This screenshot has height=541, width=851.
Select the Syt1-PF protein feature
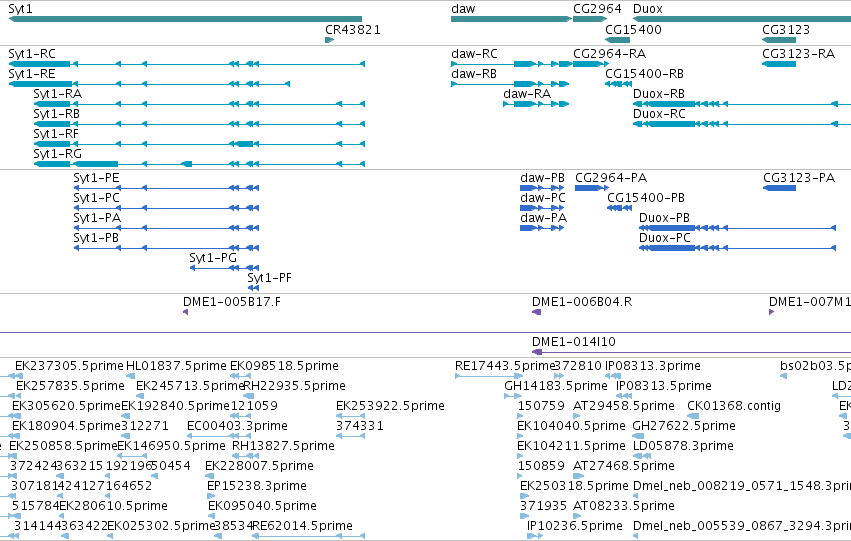253,288
